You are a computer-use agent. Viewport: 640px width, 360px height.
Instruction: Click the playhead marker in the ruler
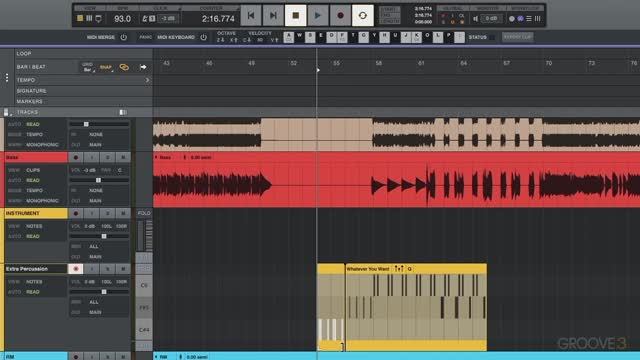coord(318,70)
